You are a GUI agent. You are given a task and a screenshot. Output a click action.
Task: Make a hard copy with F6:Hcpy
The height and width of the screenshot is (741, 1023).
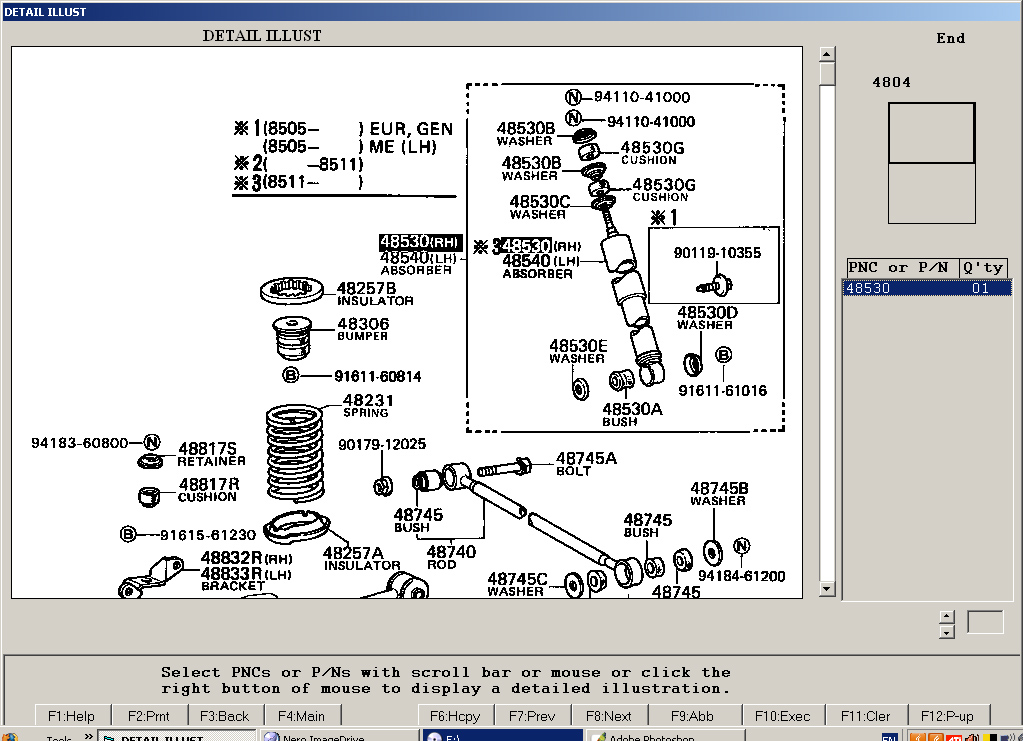tap(455, 715)
